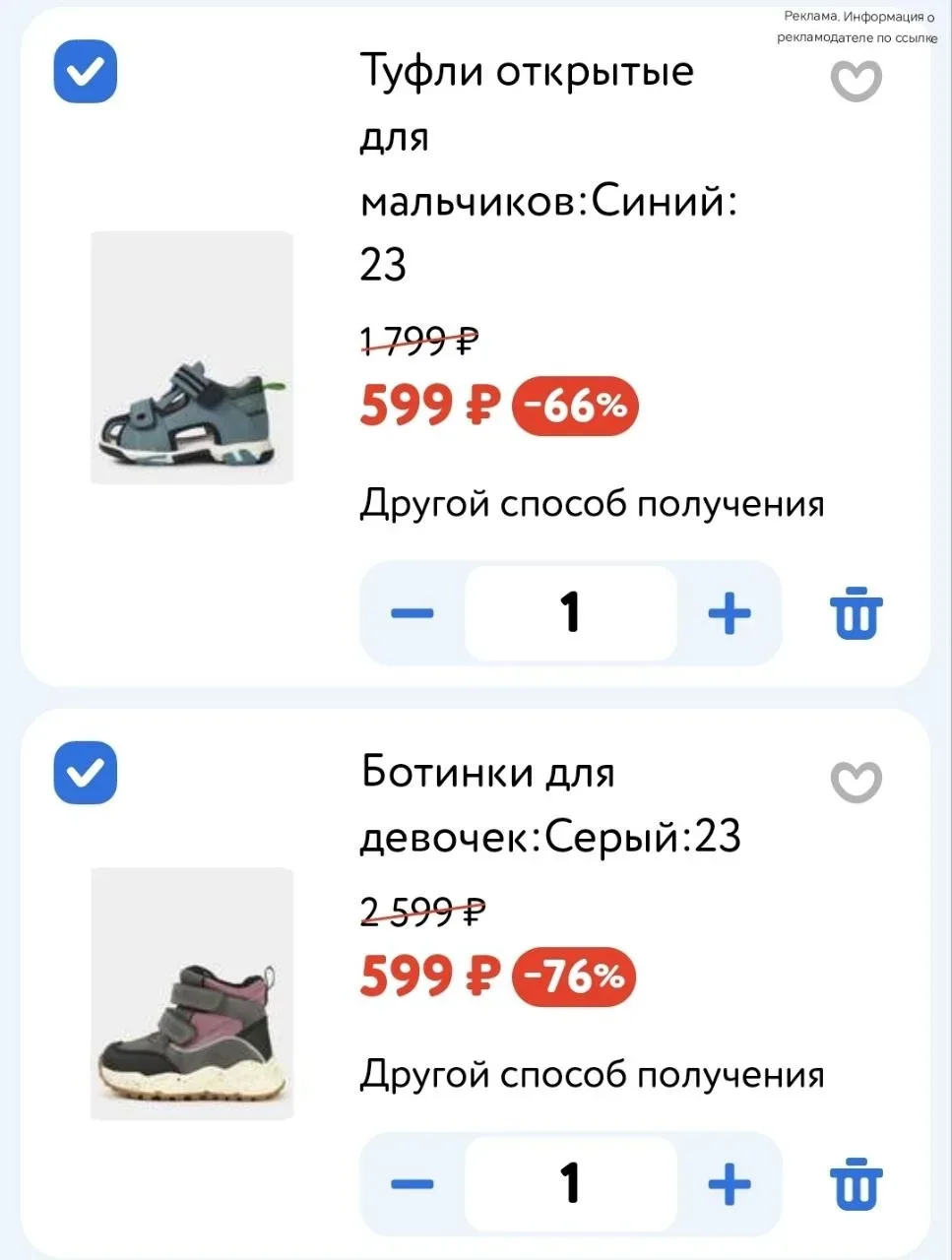Increase quantity of the blue boys' sandals
This screenshot has width=952, height=1260.
[x=730, y=613]
